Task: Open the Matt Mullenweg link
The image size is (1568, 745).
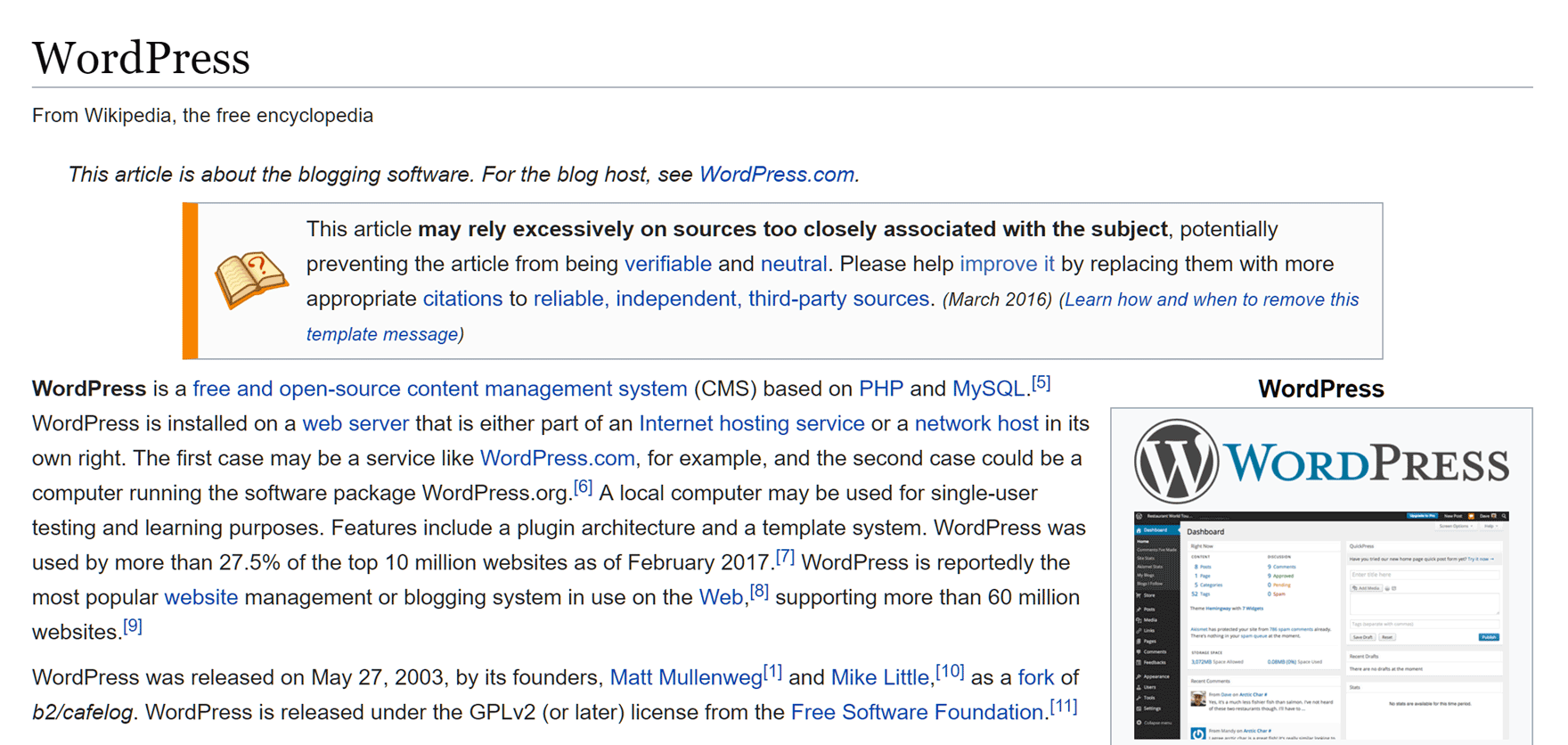Action: [x=686, y=677]
